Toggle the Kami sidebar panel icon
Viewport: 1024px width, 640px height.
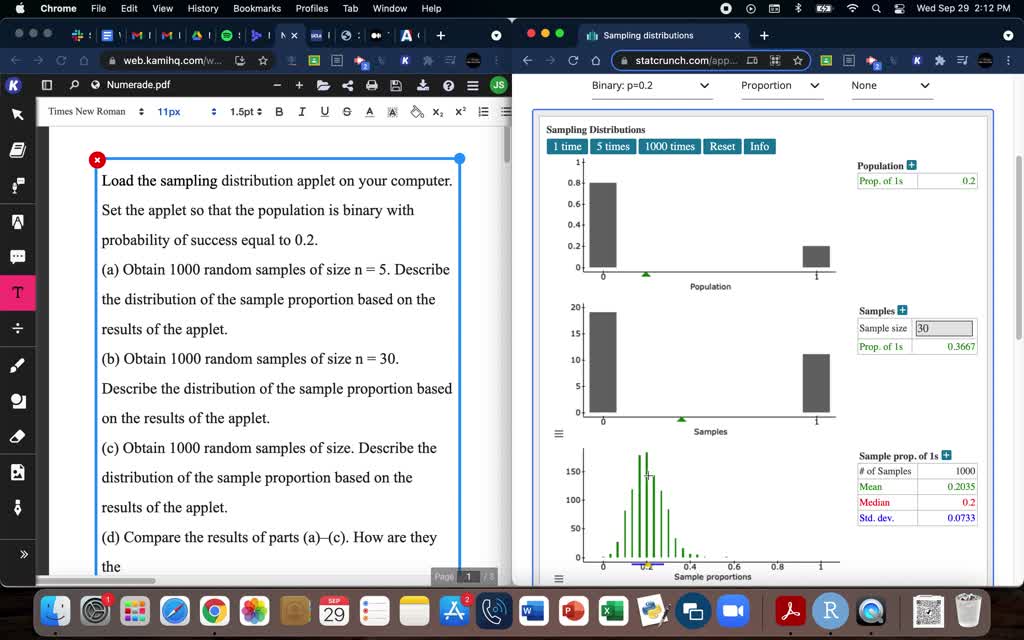(47, 85)
